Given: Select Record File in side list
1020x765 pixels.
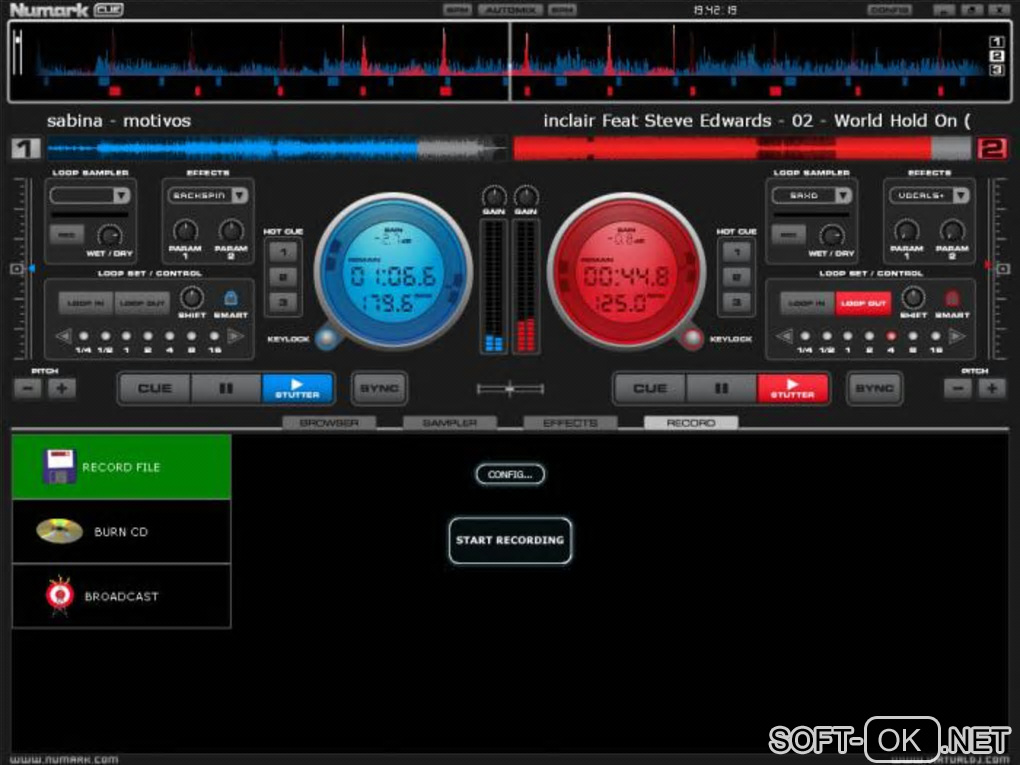Looking at the screenshot, I should pyautogui.click(x=122, y=466).
